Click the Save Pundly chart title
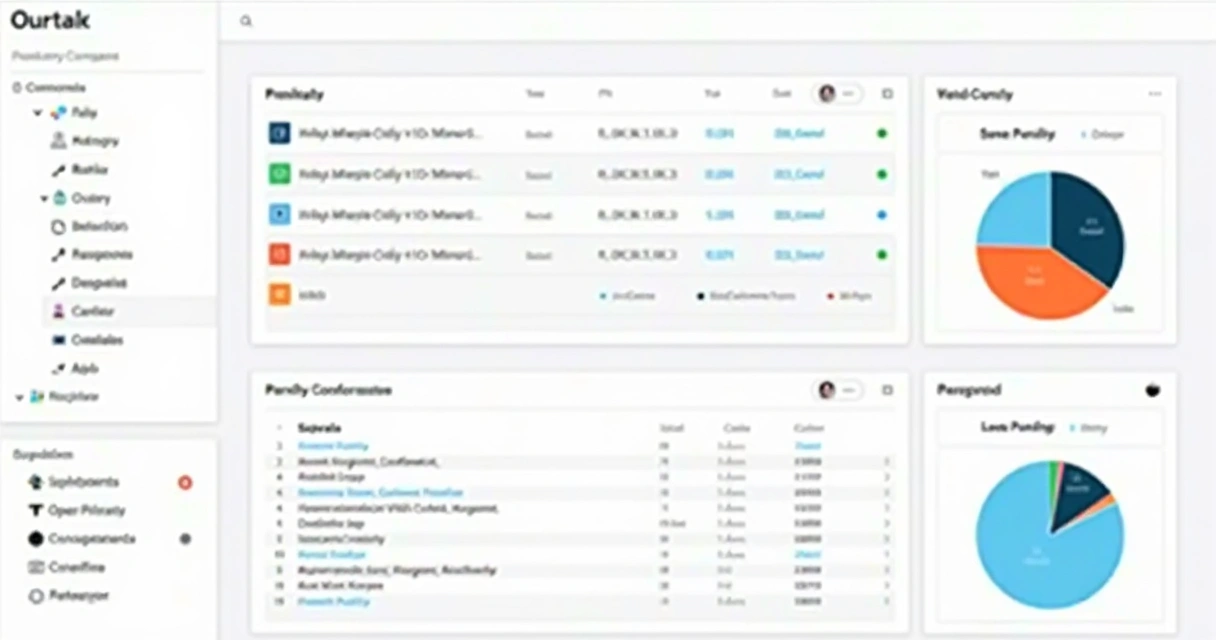Image resolution: width=1216 pixels, height=640 pixels. click(x=1017, y=133)
